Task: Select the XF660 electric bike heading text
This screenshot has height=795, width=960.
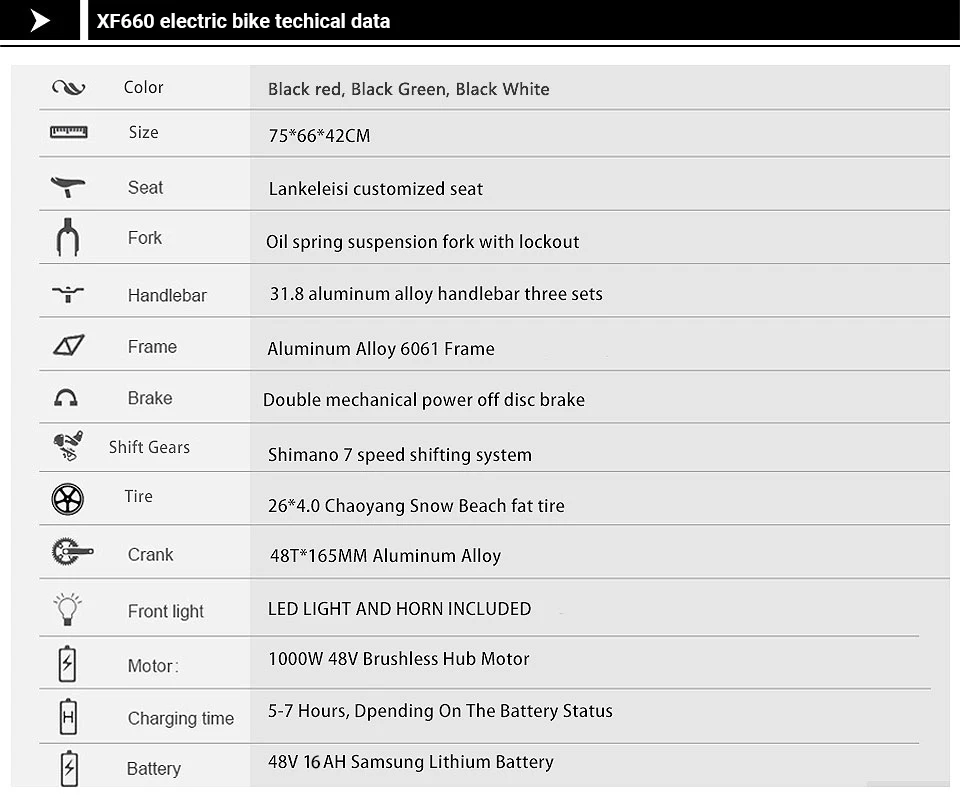Action: (243, 21)
